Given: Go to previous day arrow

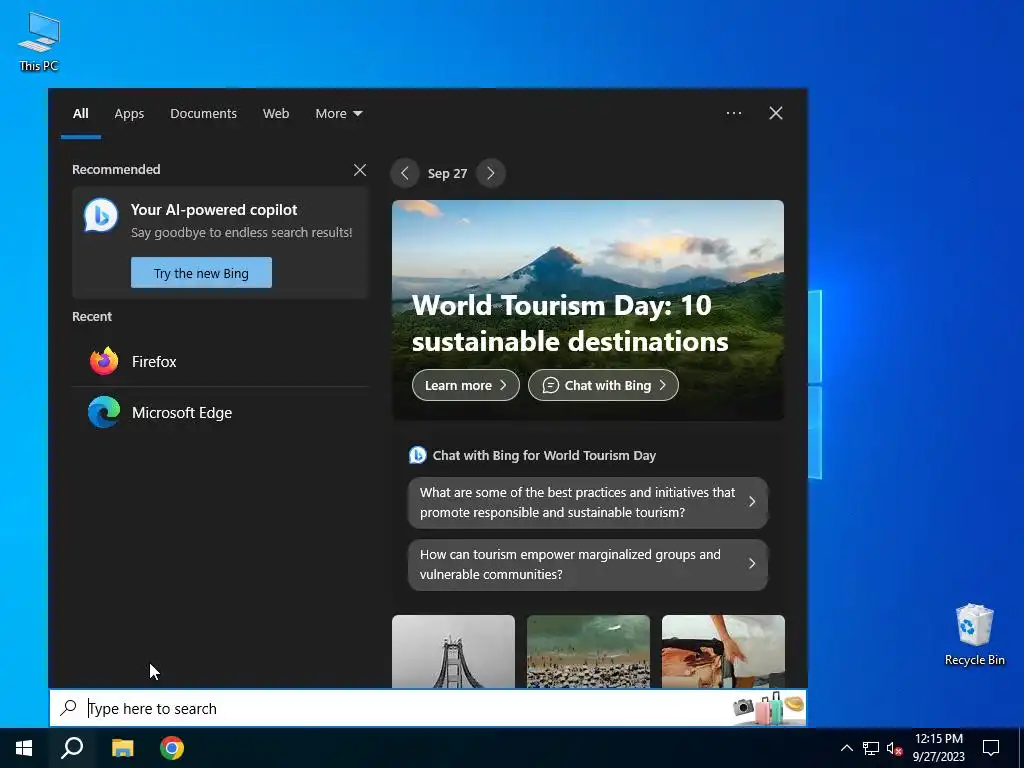Looking at the screenshot, I should click(405, 173).
